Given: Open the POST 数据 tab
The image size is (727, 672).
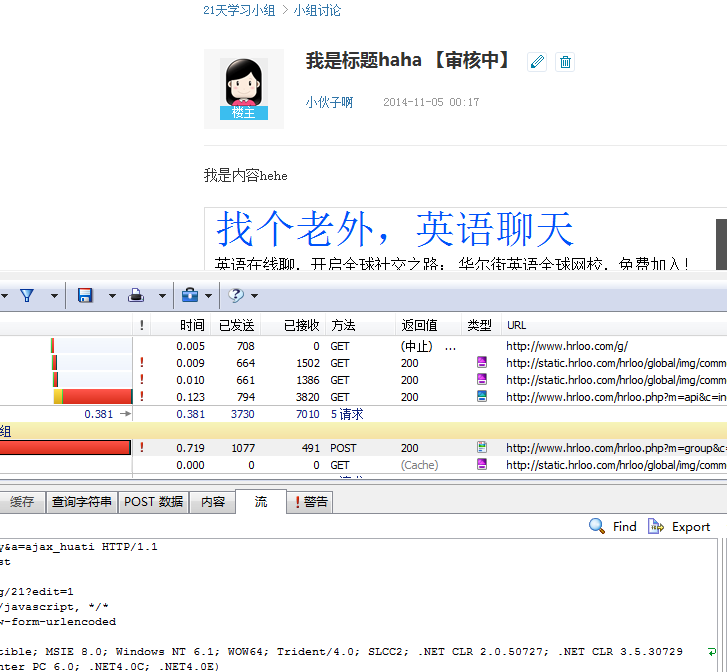Looking at the screenshot, I should point(153,502).
